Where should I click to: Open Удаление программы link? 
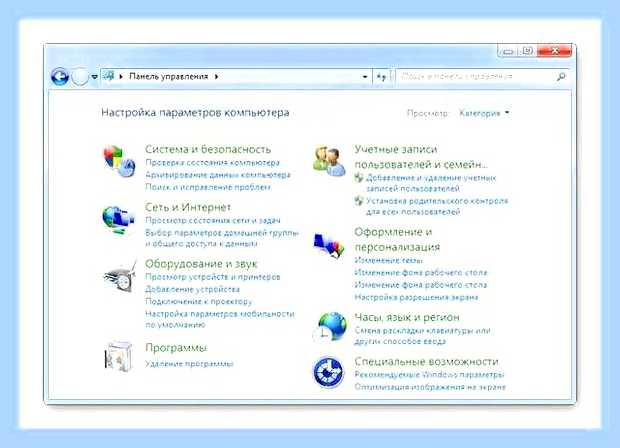(x=189, y=364)
